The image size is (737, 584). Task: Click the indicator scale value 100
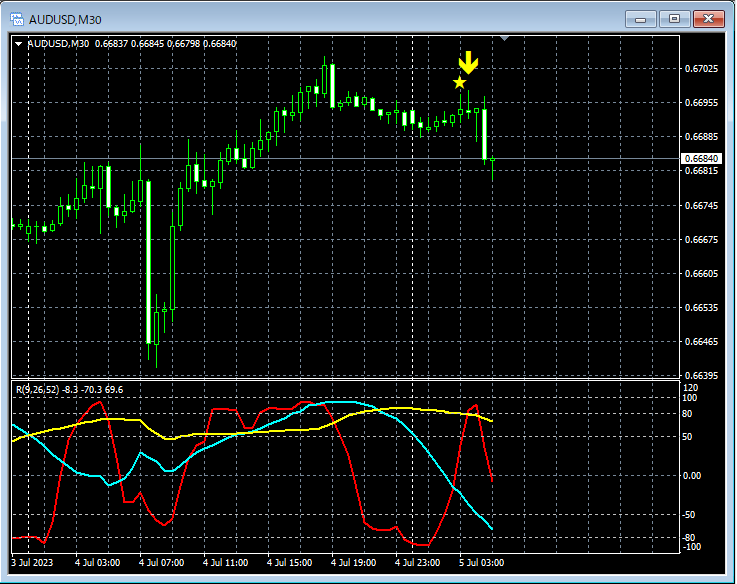[690, 398]
